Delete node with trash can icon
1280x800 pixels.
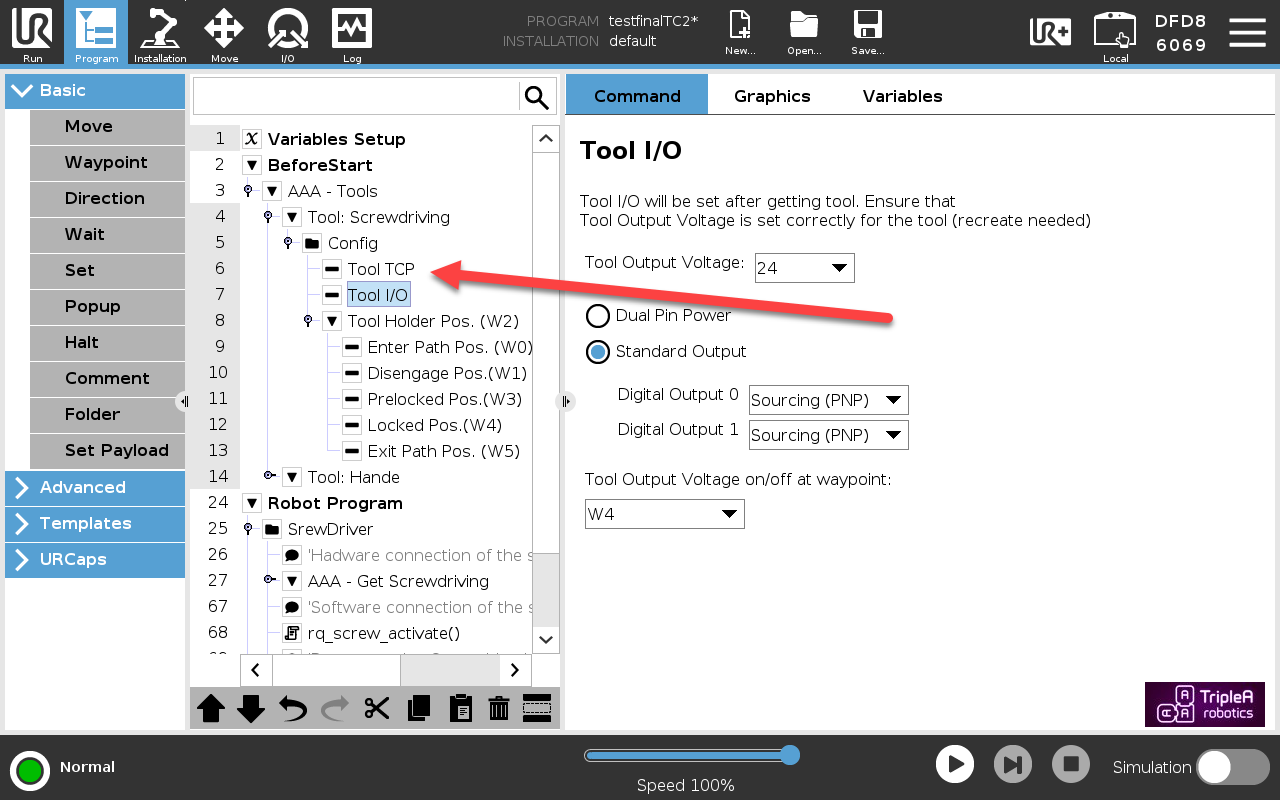coord(498,709)
